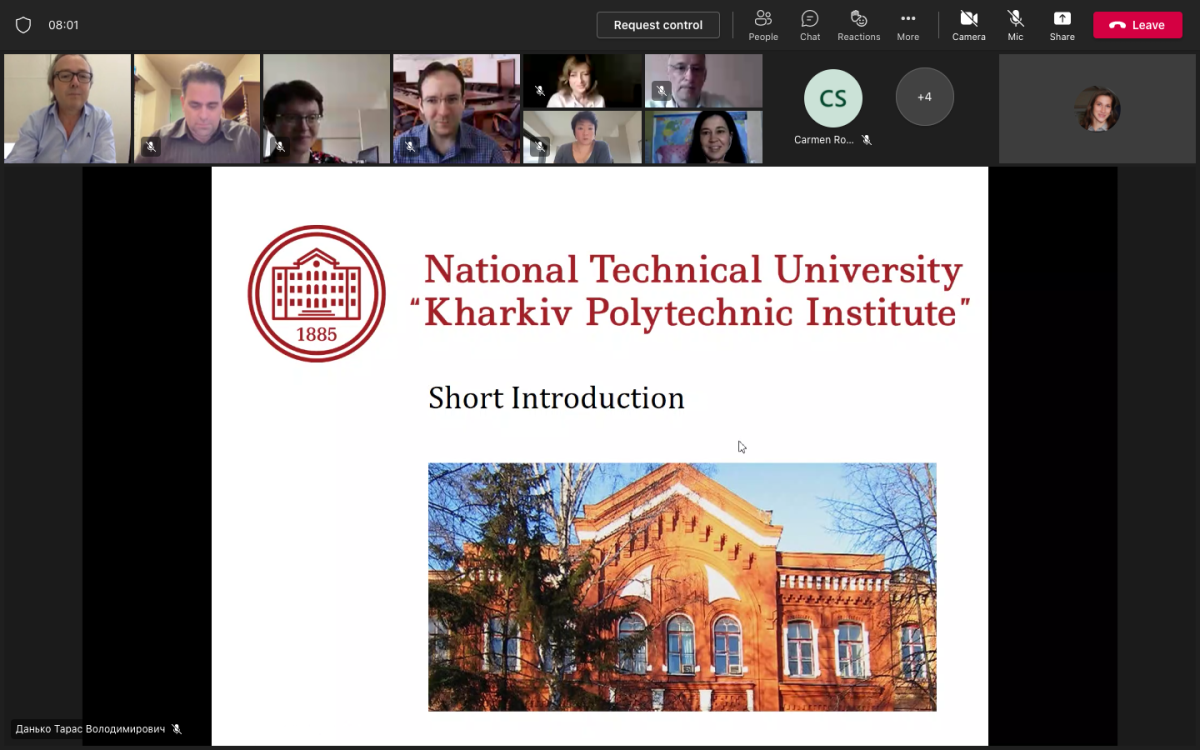This screenshot has height=750, width=1200.
Task: Click the shield security icon
Action: click(23, 25)
